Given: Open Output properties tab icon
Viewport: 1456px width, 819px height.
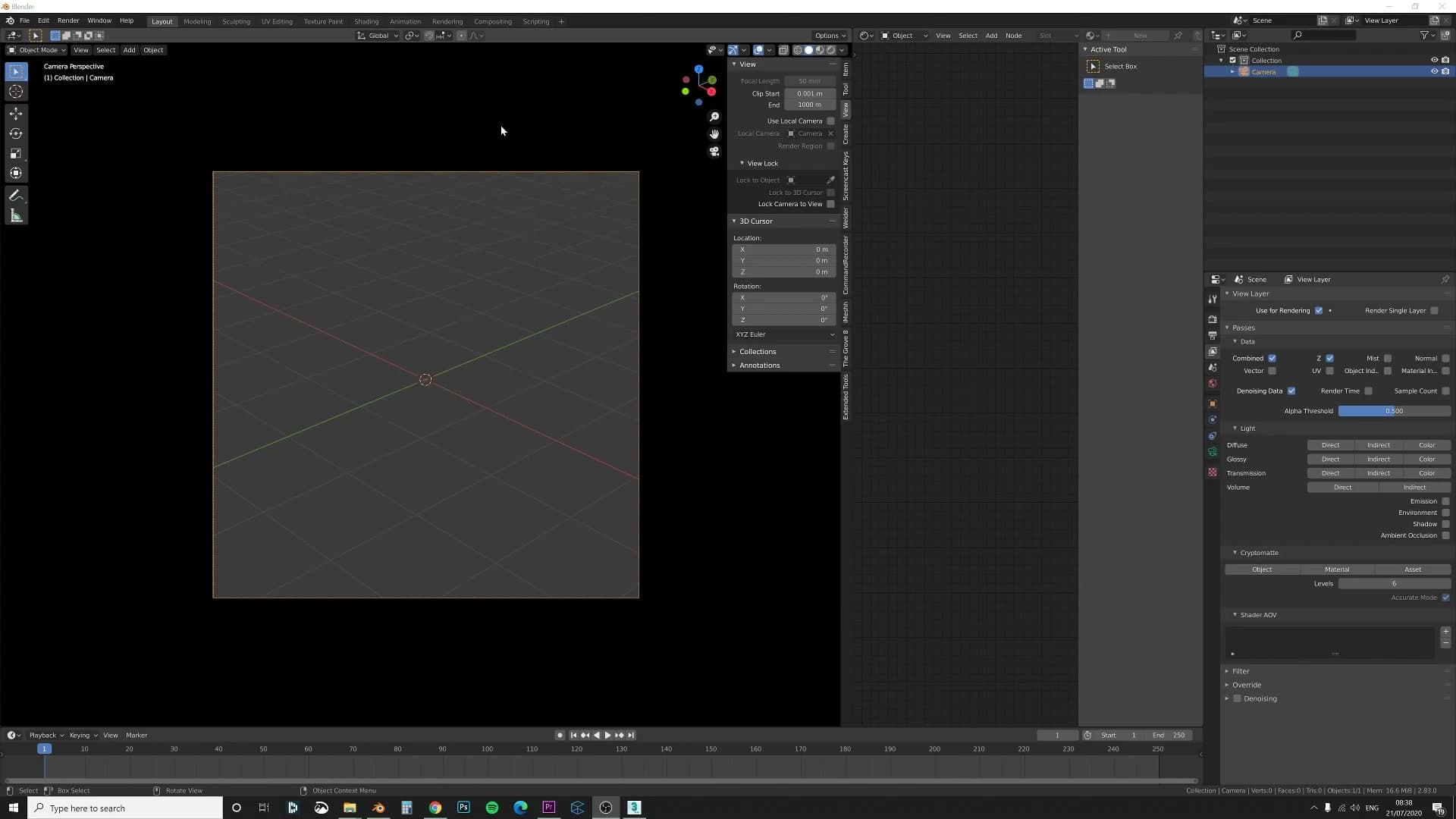Looking at the screenshot, I should [x=1213, y=335].
